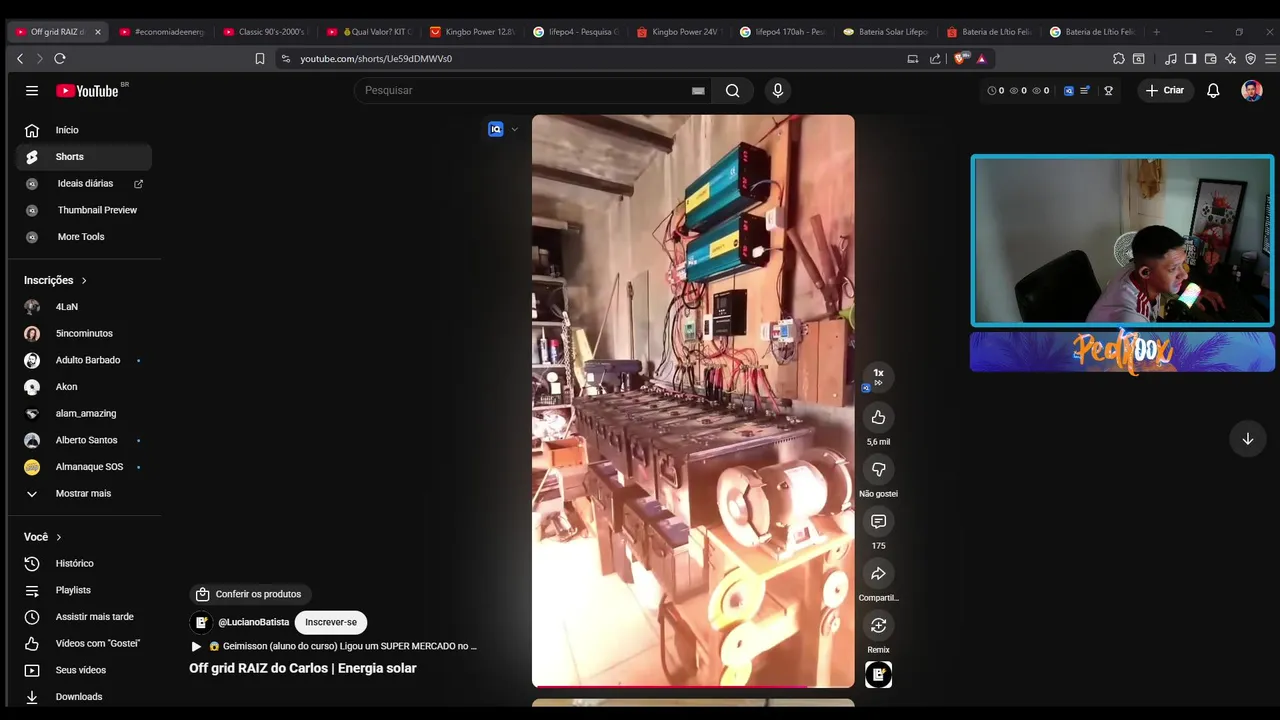Open the on-screen keyboard in search box
This screenshot has height=720, width=1280.
[698, 91]
